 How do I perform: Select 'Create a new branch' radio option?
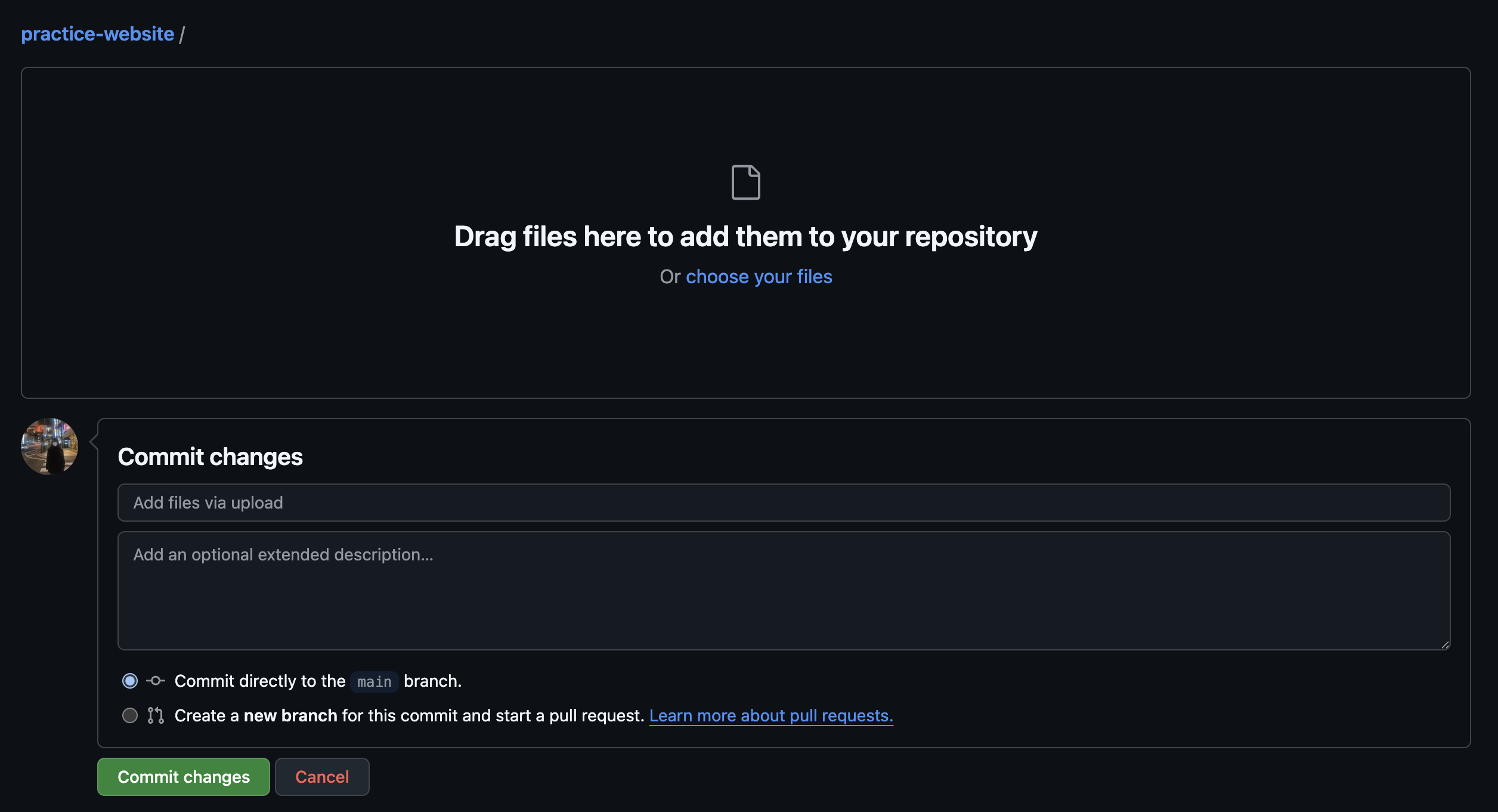click(x=130, y=715)
